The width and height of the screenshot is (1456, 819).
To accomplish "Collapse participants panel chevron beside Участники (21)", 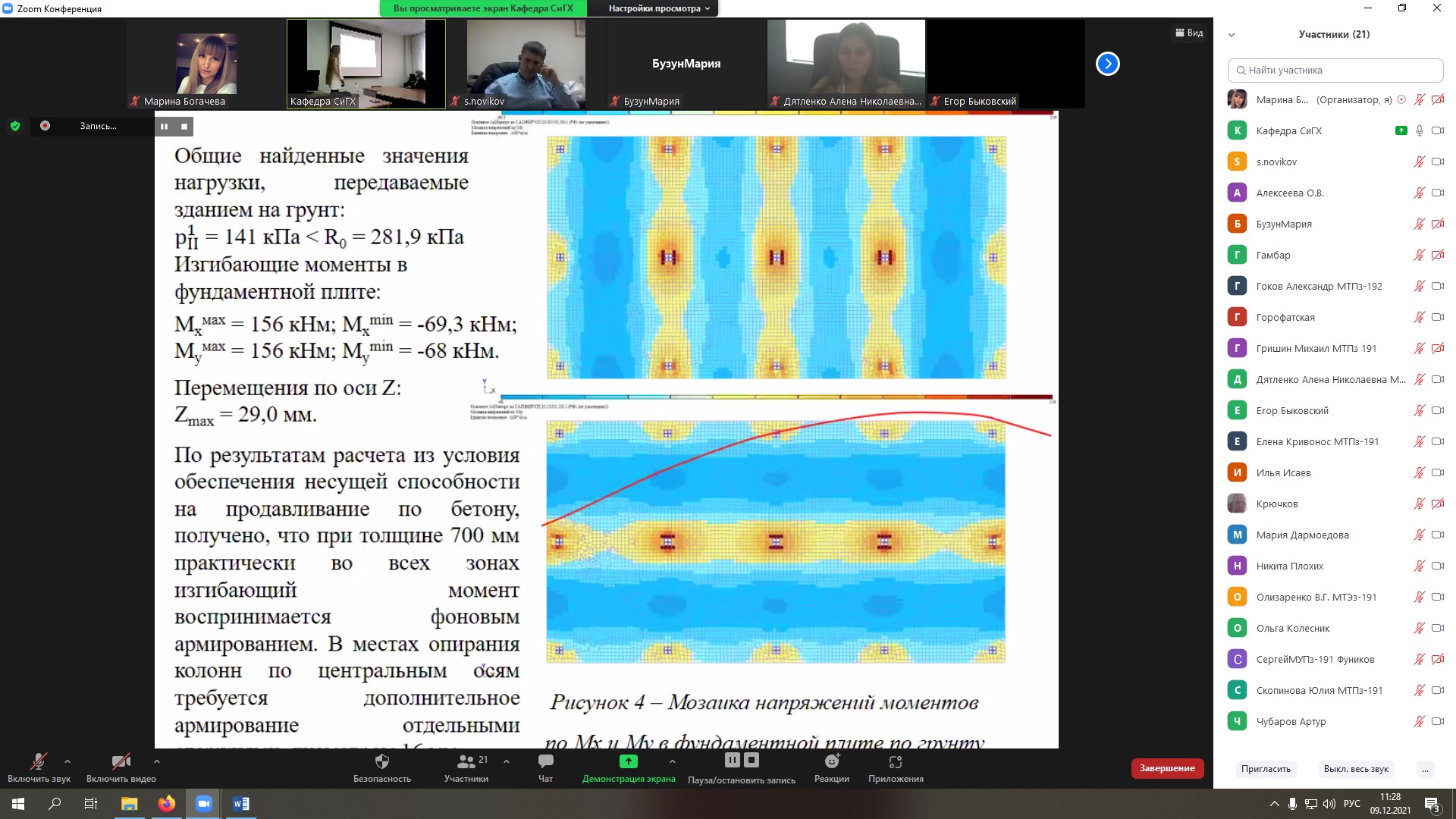I will coord(1232,35).
